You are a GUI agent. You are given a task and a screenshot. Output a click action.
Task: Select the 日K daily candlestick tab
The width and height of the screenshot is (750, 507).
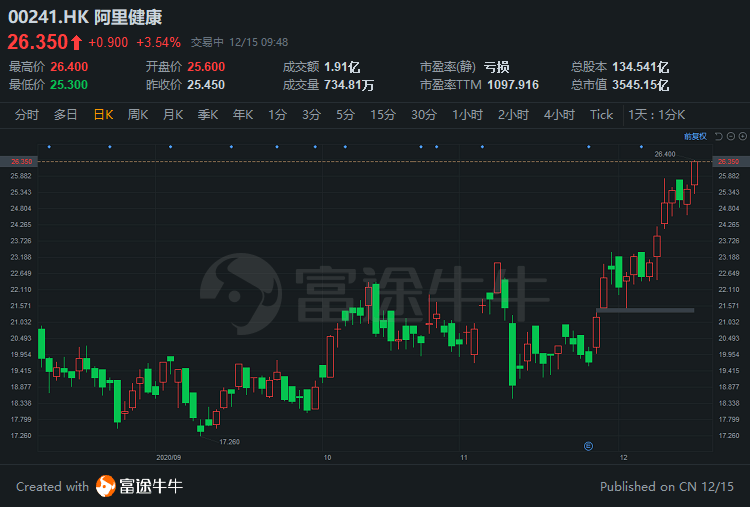103,115
